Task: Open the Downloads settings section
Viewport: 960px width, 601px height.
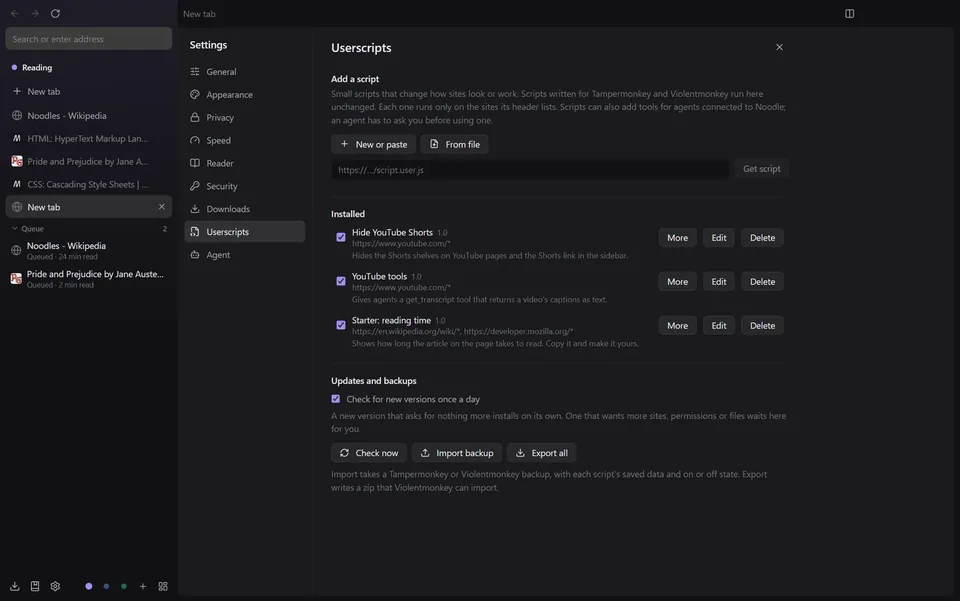Action: (x=244, y=209)
